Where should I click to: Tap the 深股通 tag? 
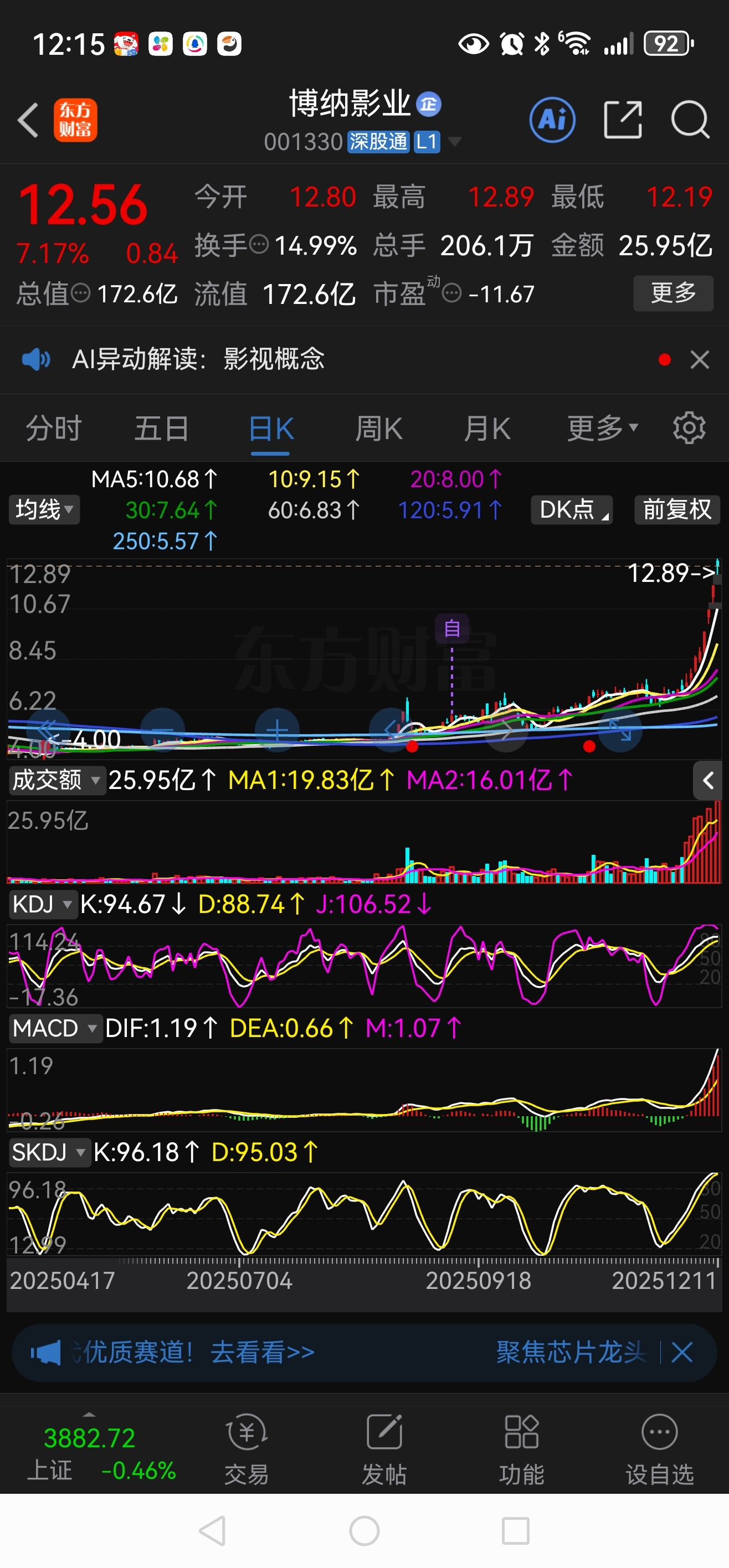378,142
